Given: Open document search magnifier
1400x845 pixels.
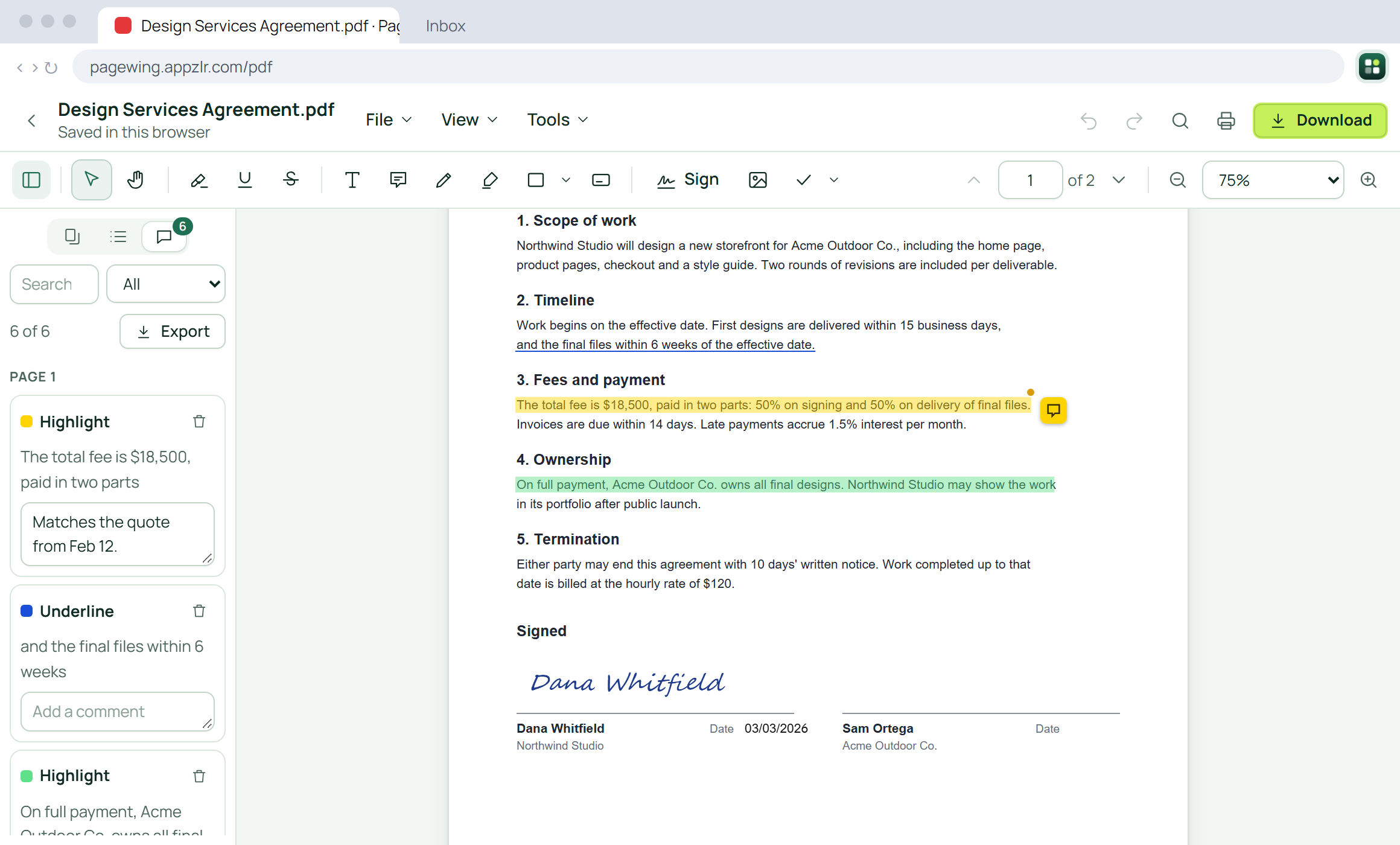Looking at the screenshot, I should (1180, 121).
